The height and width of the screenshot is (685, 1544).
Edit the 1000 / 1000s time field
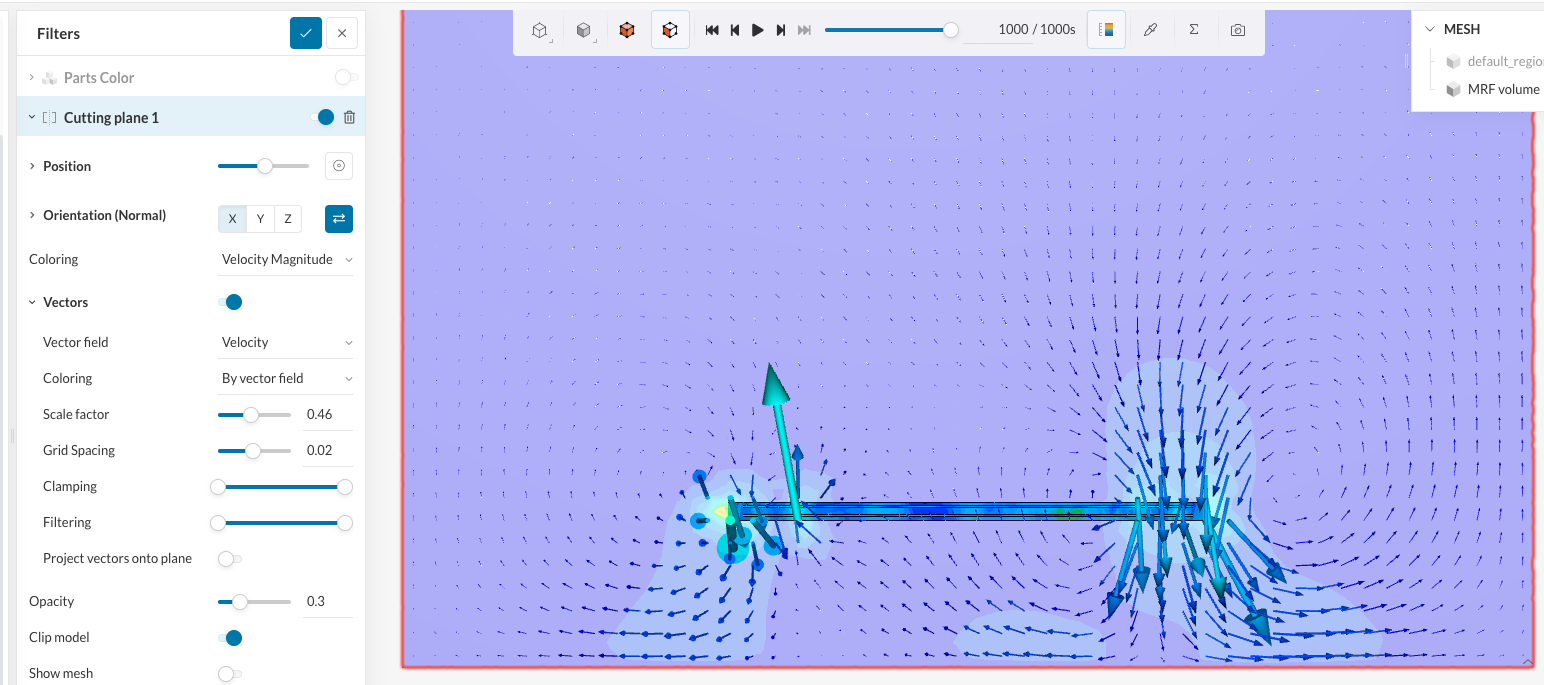click(x=1020, y=30)
